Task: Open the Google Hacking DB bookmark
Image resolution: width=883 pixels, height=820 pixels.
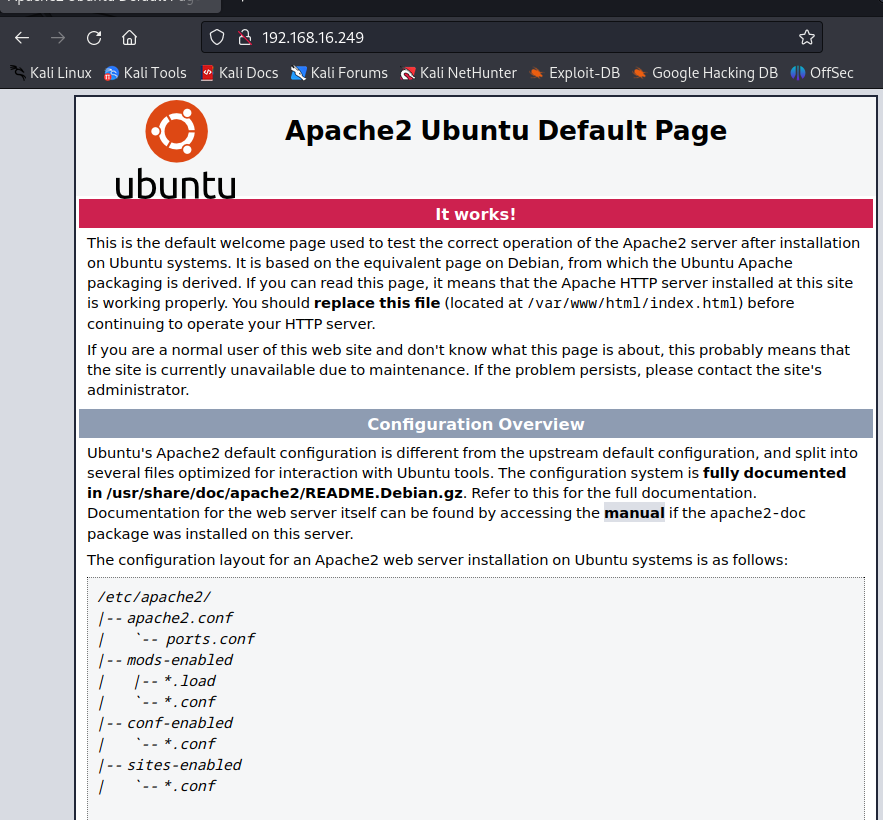Action: point(705,73)
